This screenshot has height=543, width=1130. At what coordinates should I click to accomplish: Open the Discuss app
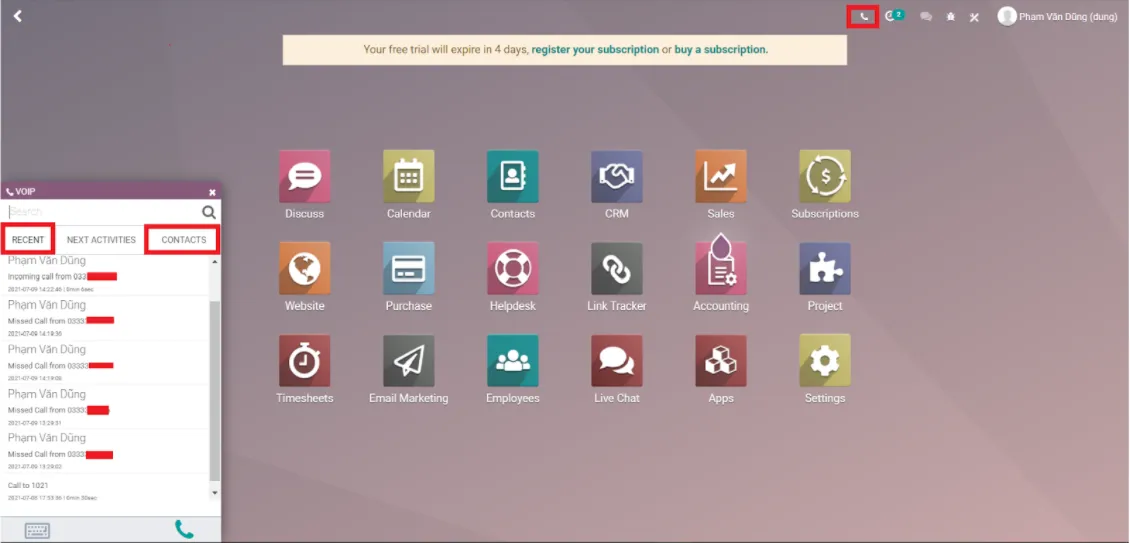305,176
